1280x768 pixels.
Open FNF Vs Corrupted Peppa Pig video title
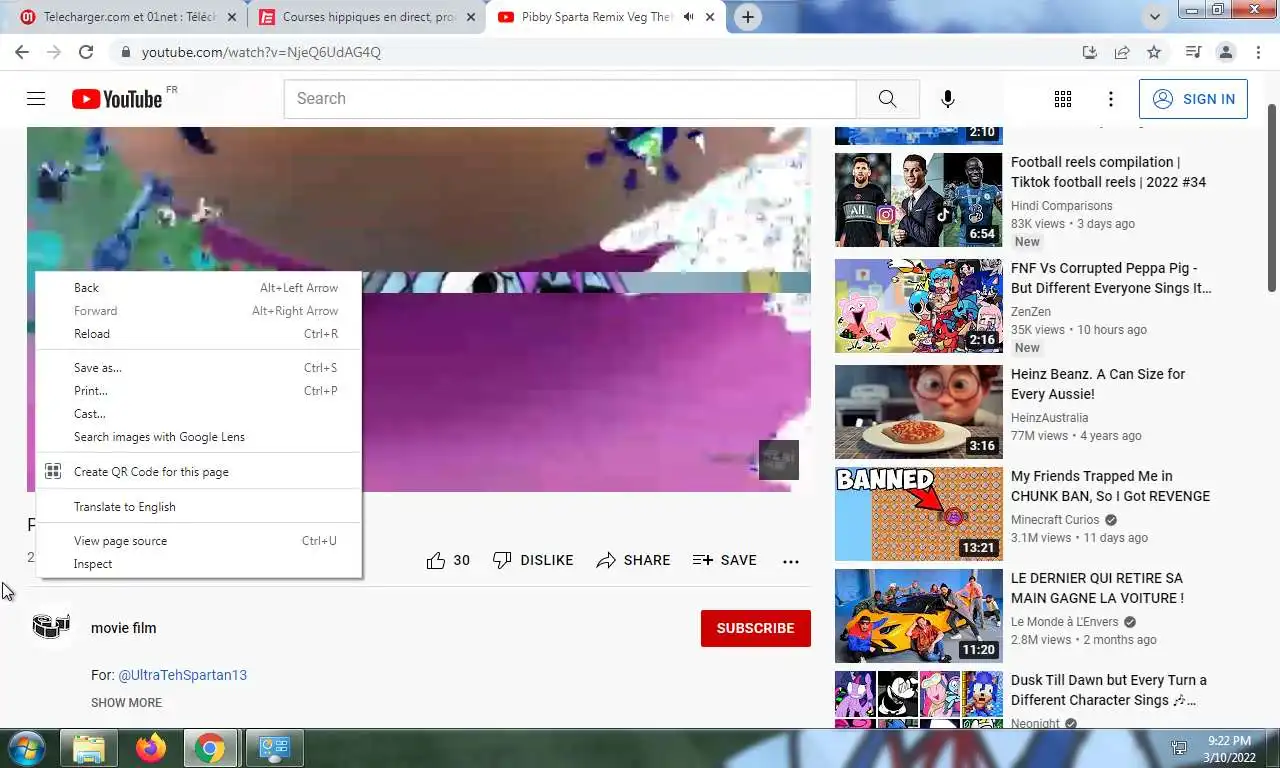click(1110, 278)
